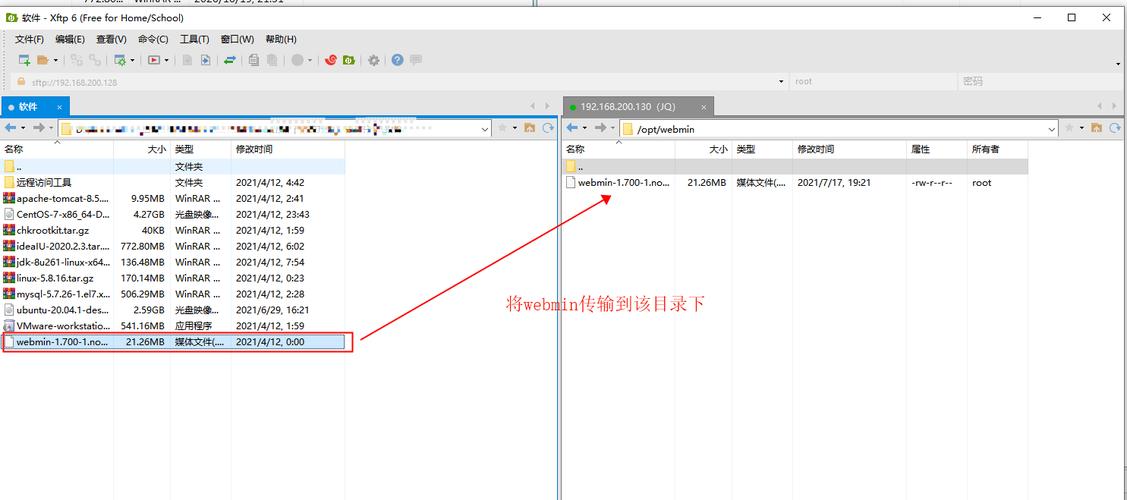Sort remote files by 属性 column
The height and width of the screenshot is (500, 1127).
pyautogui.click(x=937, y=149)
